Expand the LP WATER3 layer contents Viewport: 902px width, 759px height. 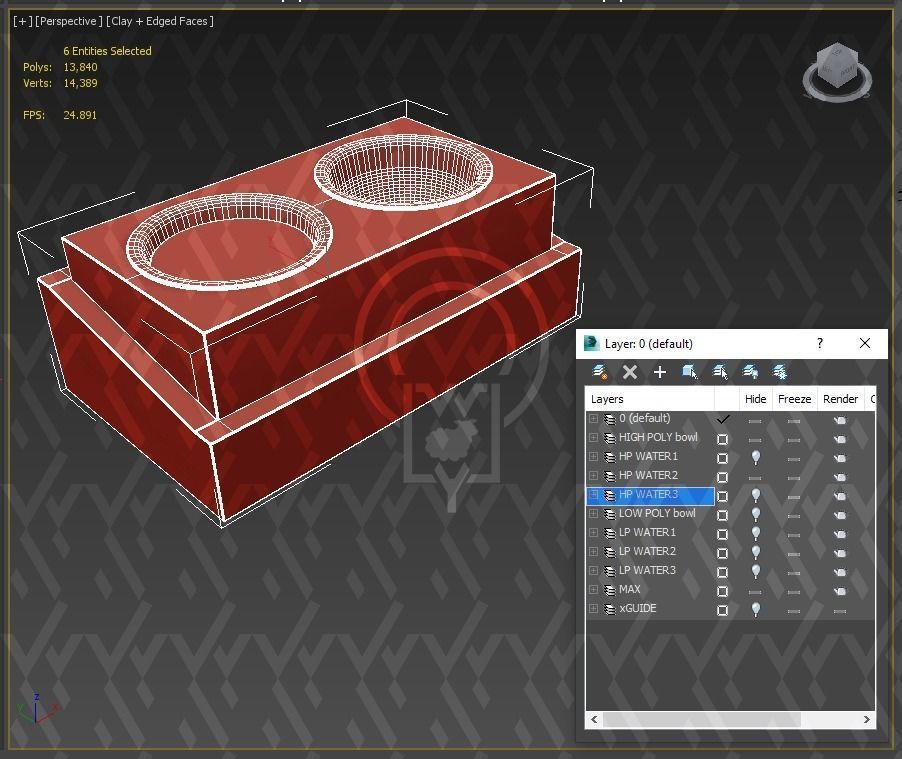(x=594, y=571)
